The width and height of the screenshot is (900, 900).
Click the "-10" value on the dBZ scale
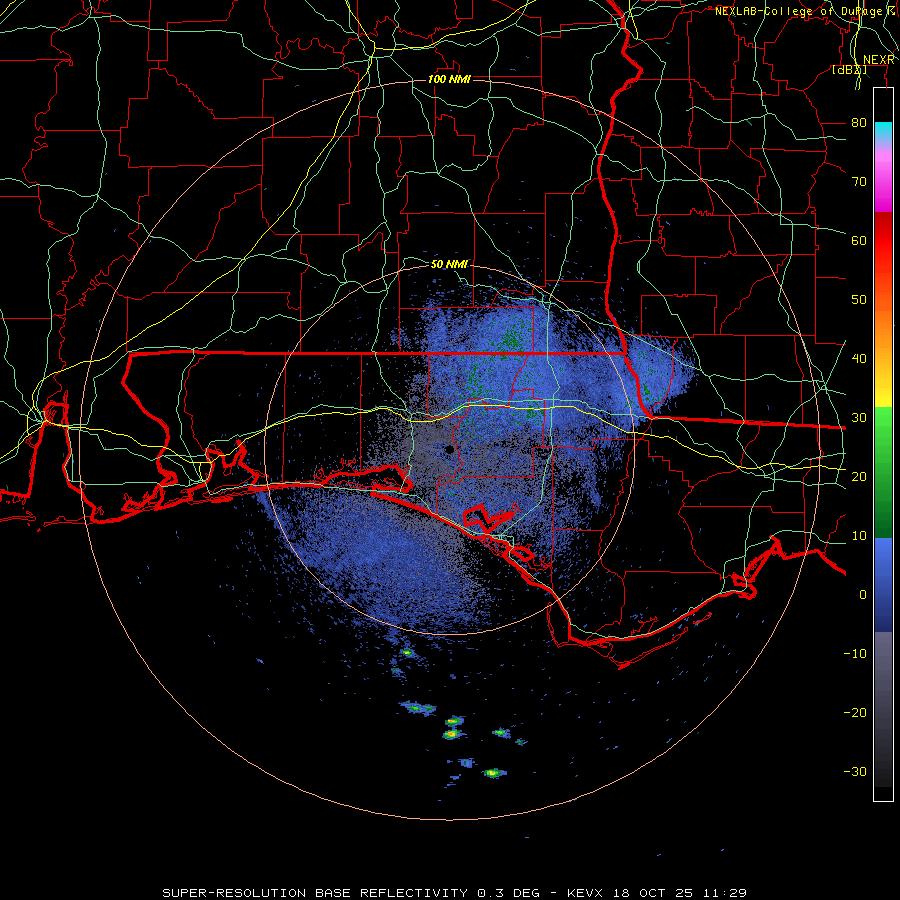click(855, 653)
